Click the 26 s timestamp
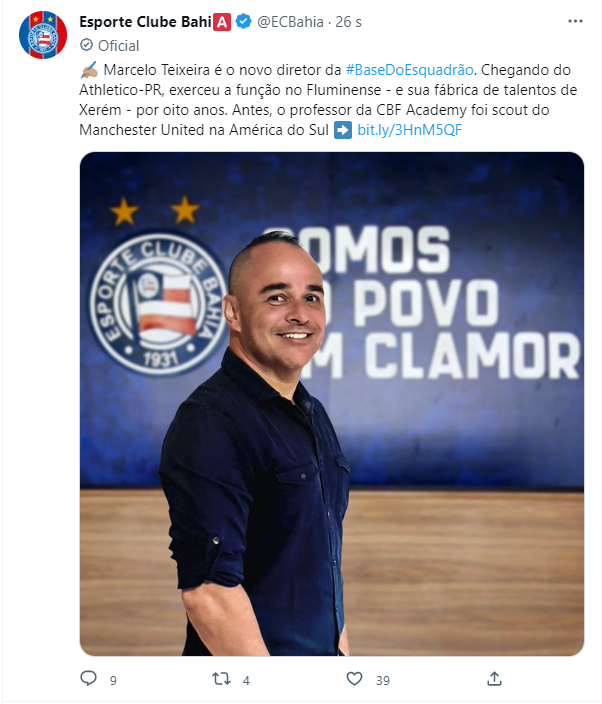 coord(348,22)
